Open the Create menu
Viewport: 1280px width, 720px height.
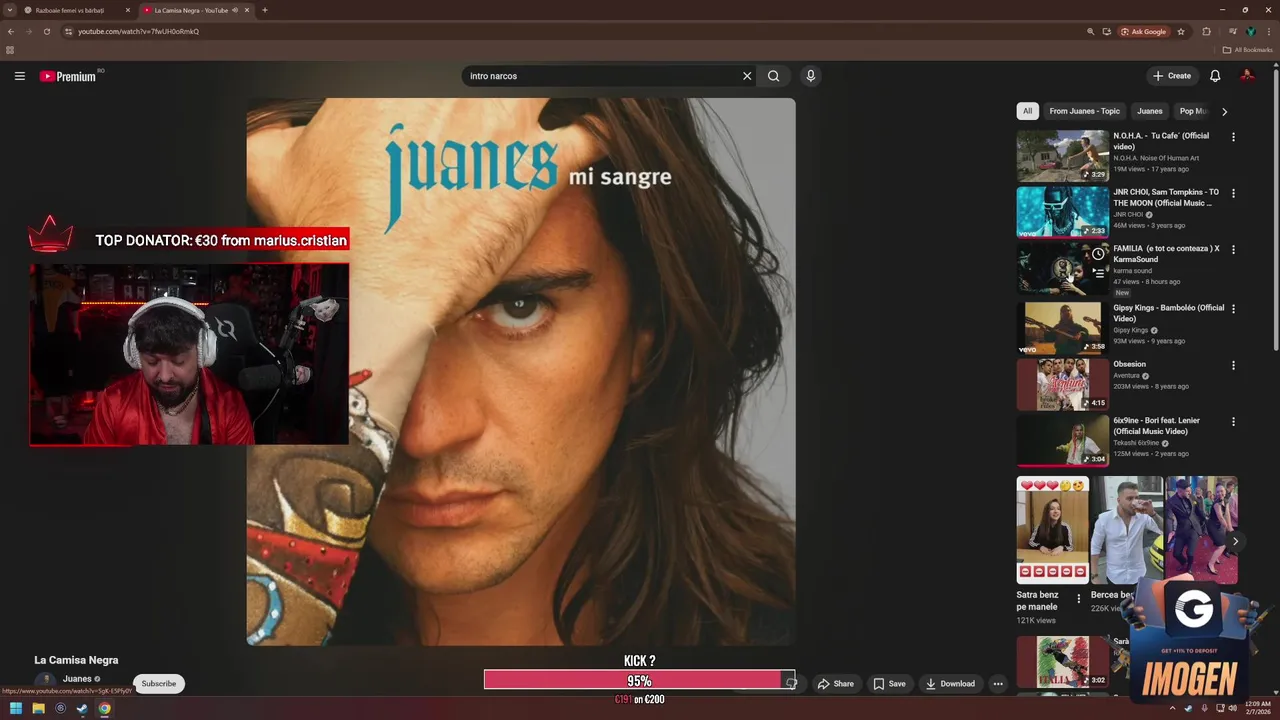coord(1172,76)
